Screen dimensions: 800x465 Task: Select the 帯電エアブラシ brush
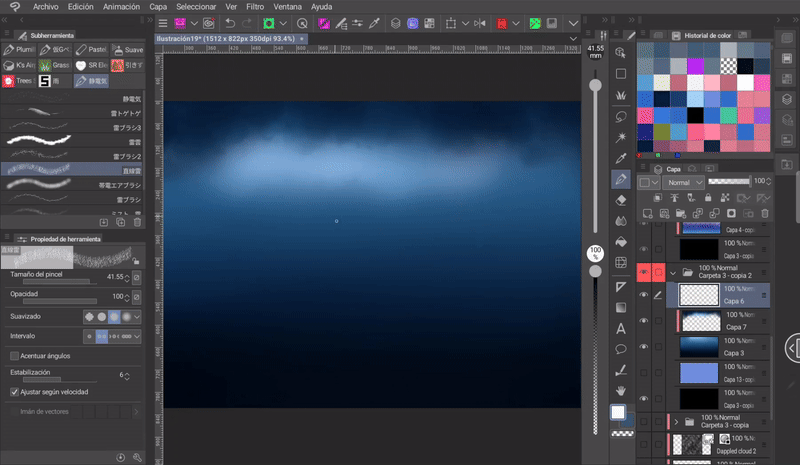coord(72,184)
